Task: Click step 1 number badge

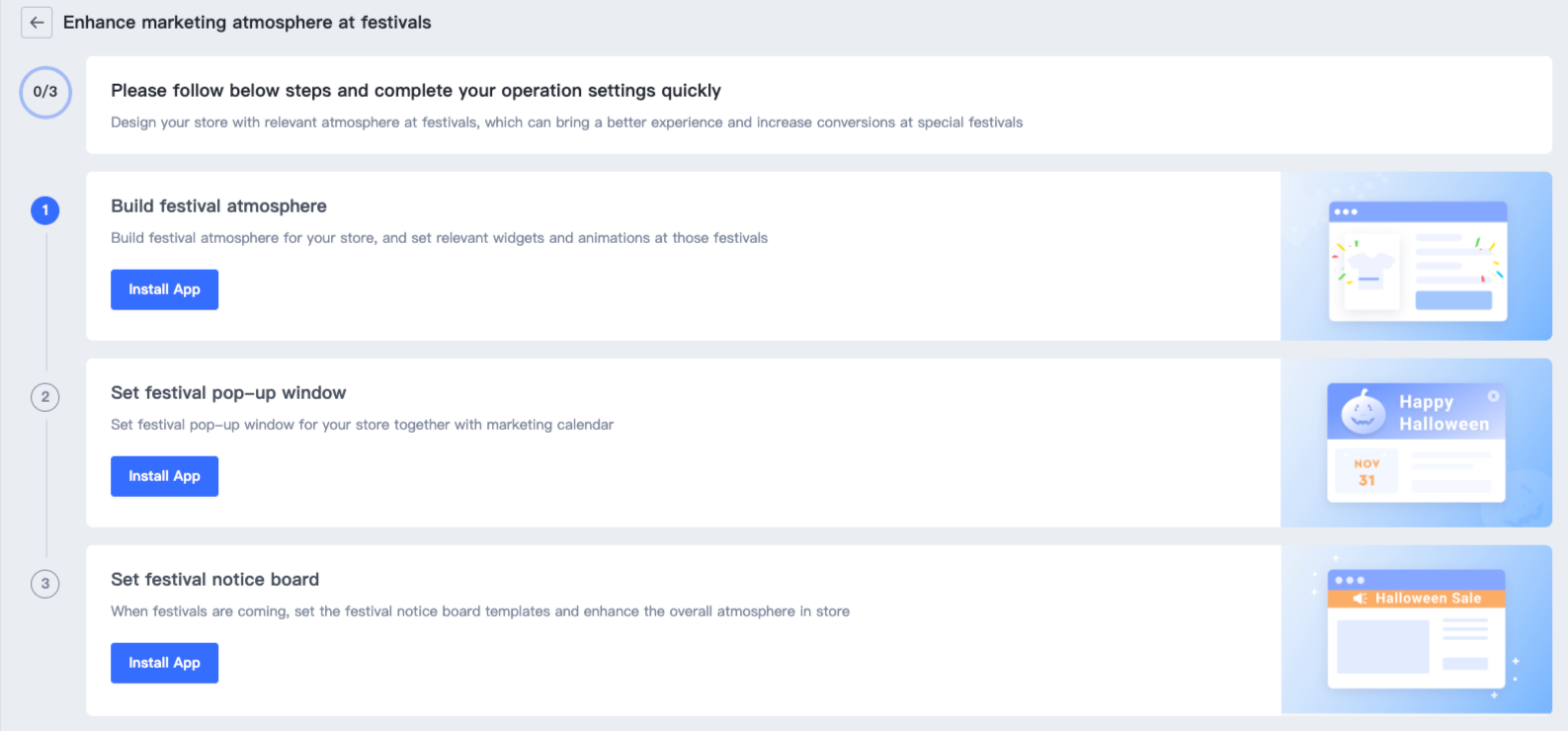Action: point(45,210)
